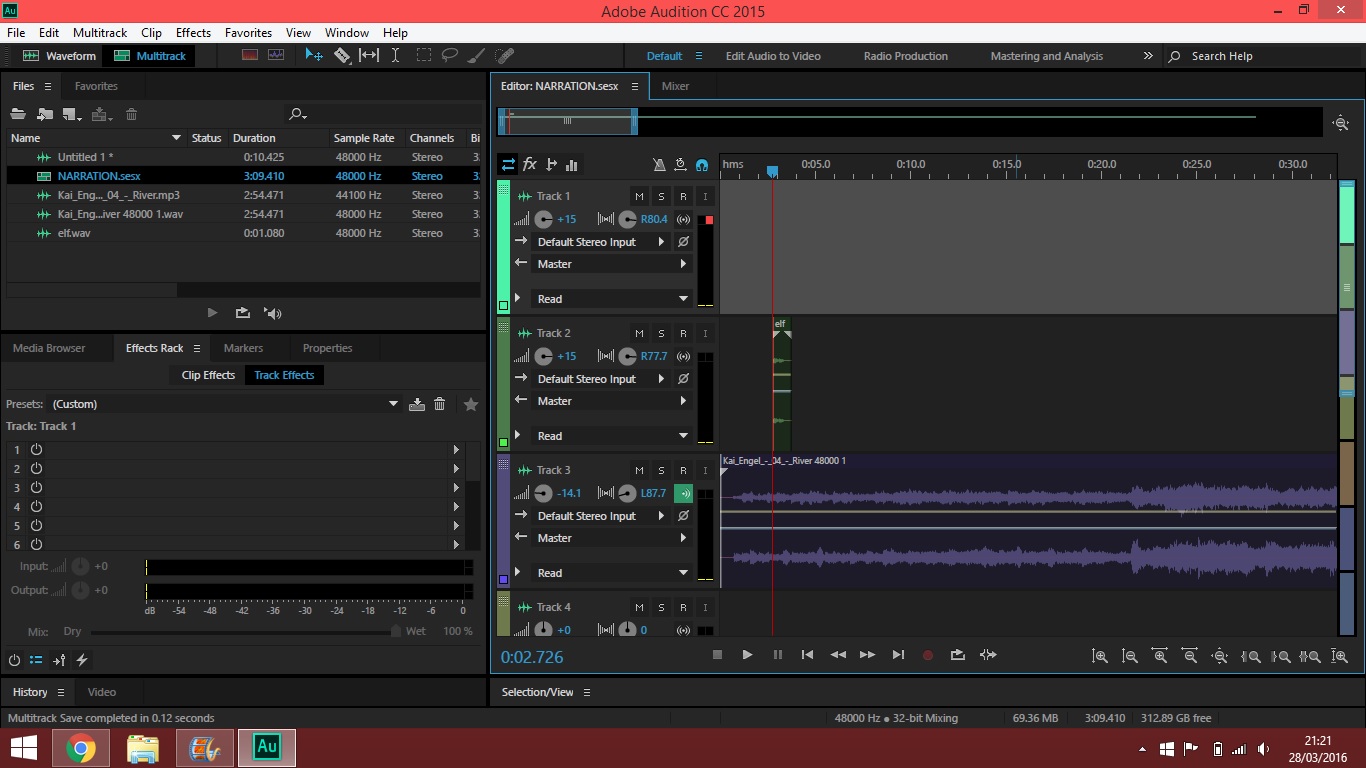This screenshot has width=1366, height=768.
Task: Start recording with red record button
Action: 927,655
